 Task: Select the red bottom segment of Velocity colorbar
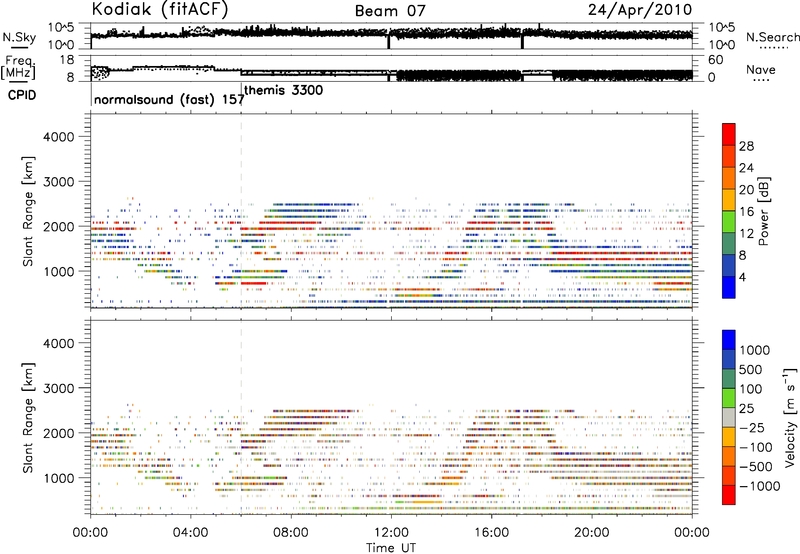[729, 495]
